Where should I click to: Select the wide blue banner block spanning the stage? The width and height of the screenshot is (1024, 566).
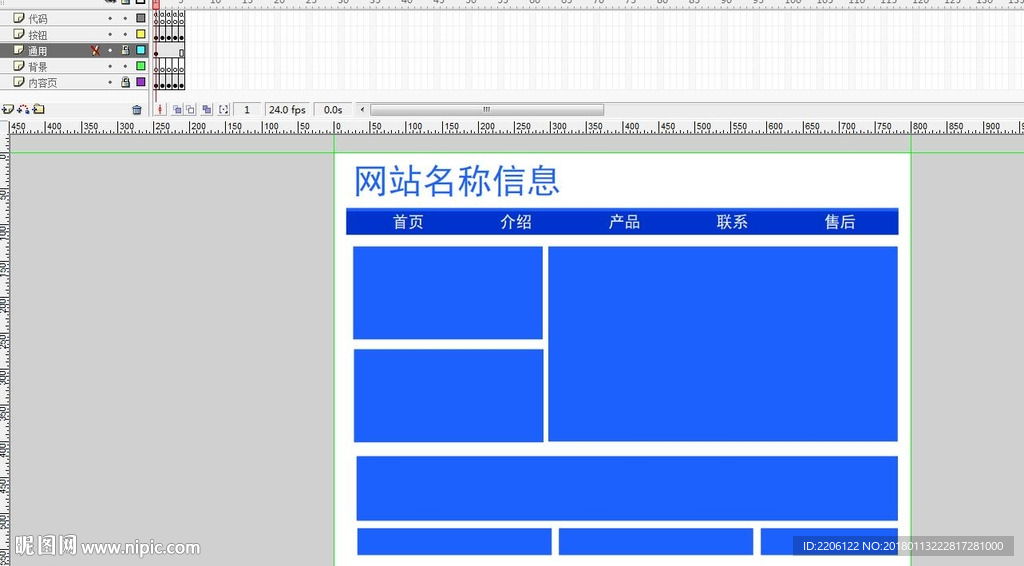627,488
